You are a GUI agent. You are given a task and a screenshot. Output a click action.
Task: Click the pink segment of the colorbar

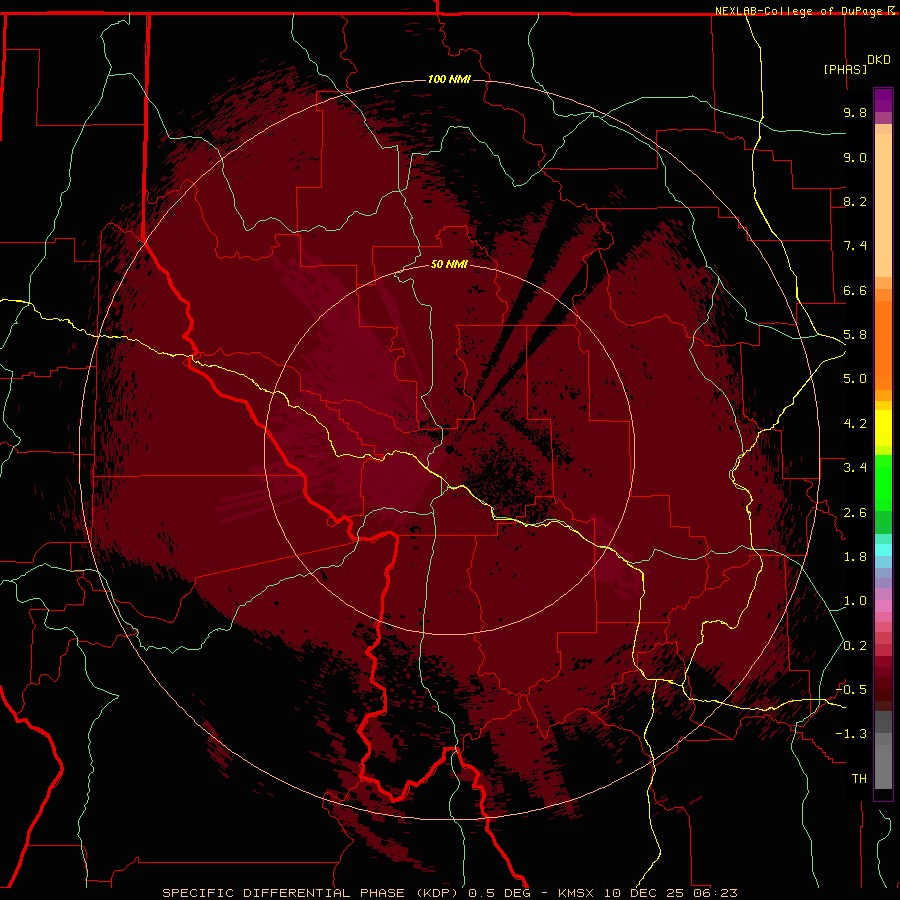[883, 606]
